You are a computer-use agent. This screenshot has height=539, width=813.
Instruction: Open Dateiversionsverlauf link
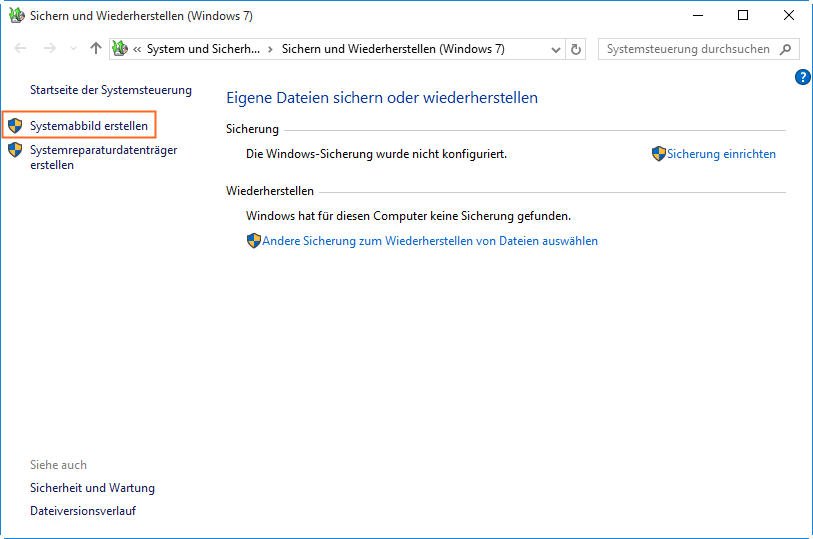tap(83, 510)
